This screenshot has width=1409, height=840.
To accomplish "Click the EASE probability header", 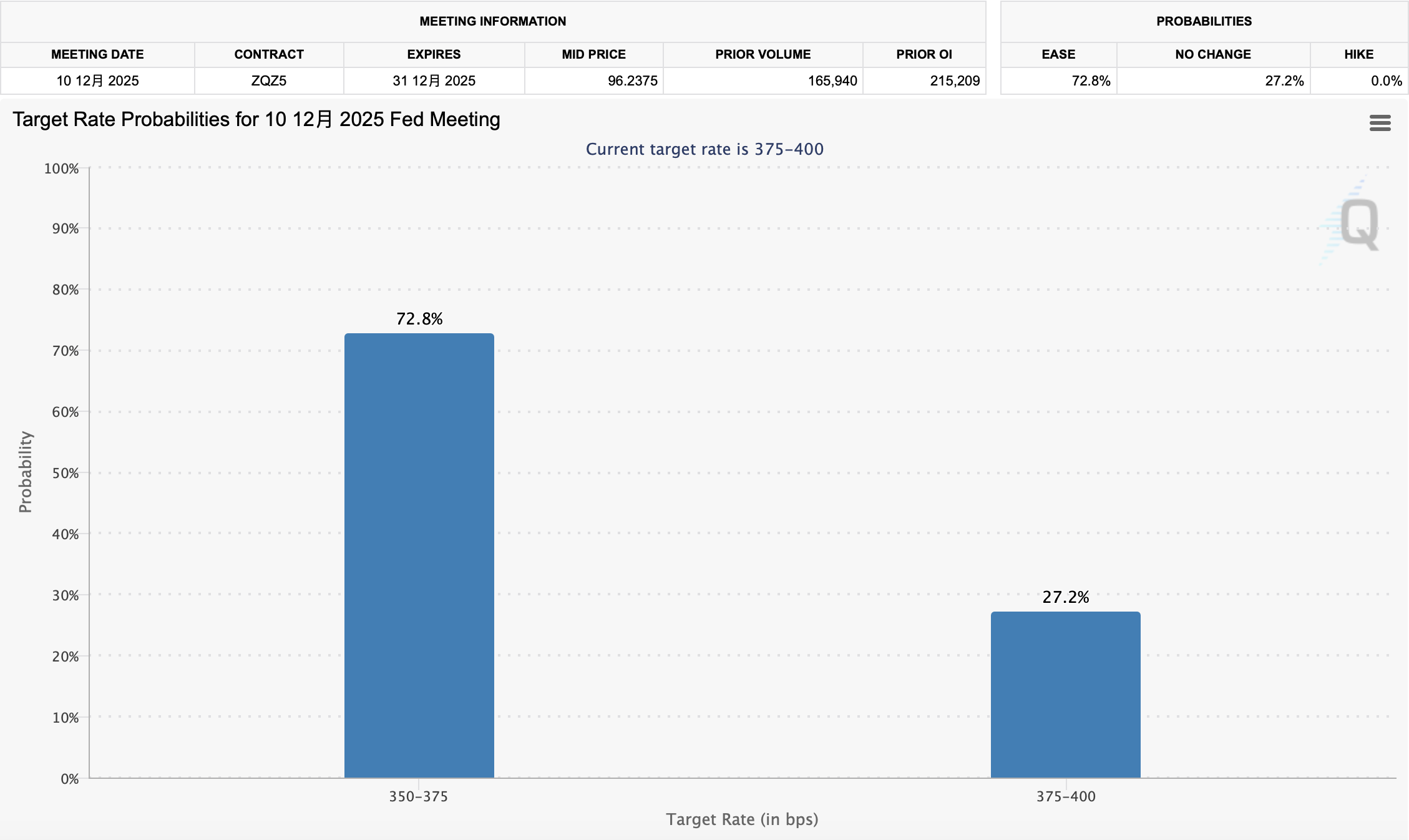I will click(x=1058, y=54).
